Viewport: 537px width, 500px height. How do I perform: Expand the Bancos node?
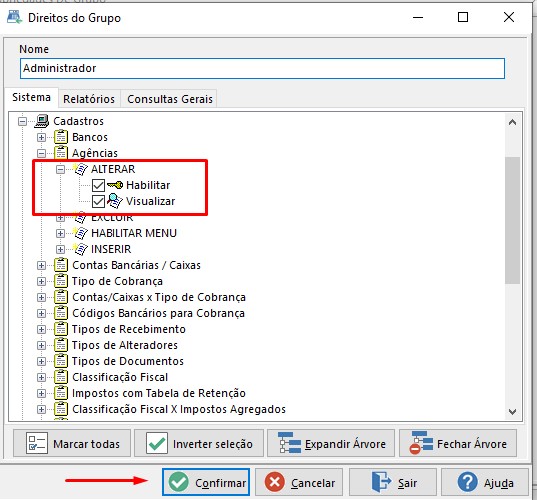pyautogui.click(x=41, y=137)
